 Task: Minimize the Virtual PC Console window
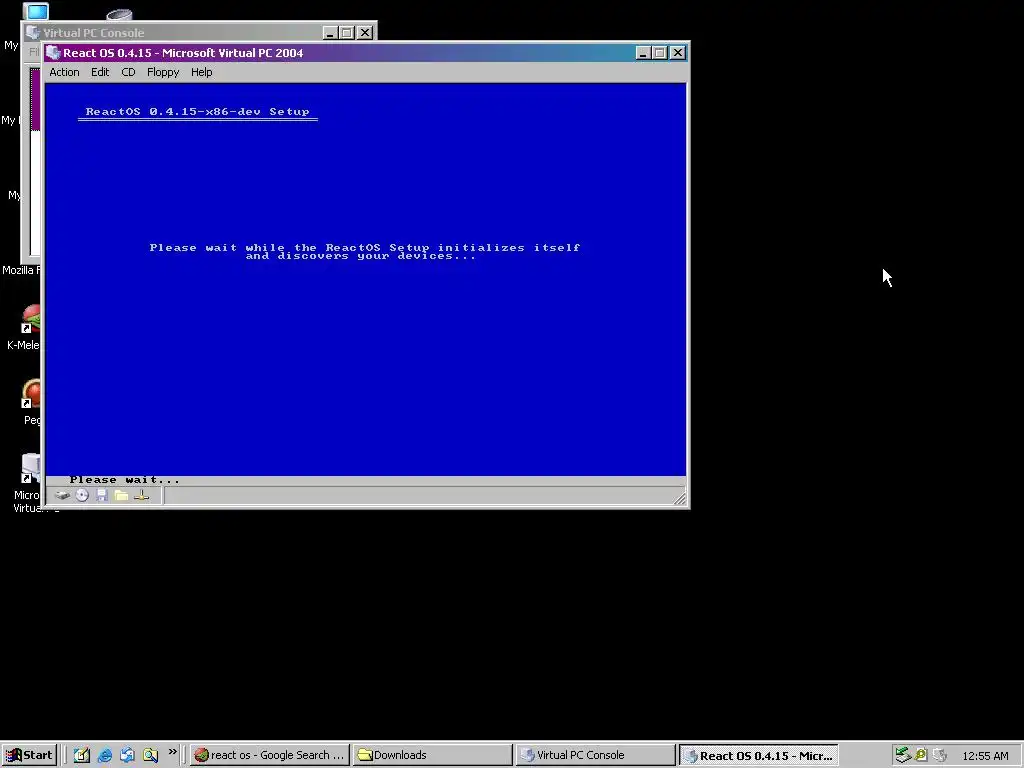click(330, 33)
